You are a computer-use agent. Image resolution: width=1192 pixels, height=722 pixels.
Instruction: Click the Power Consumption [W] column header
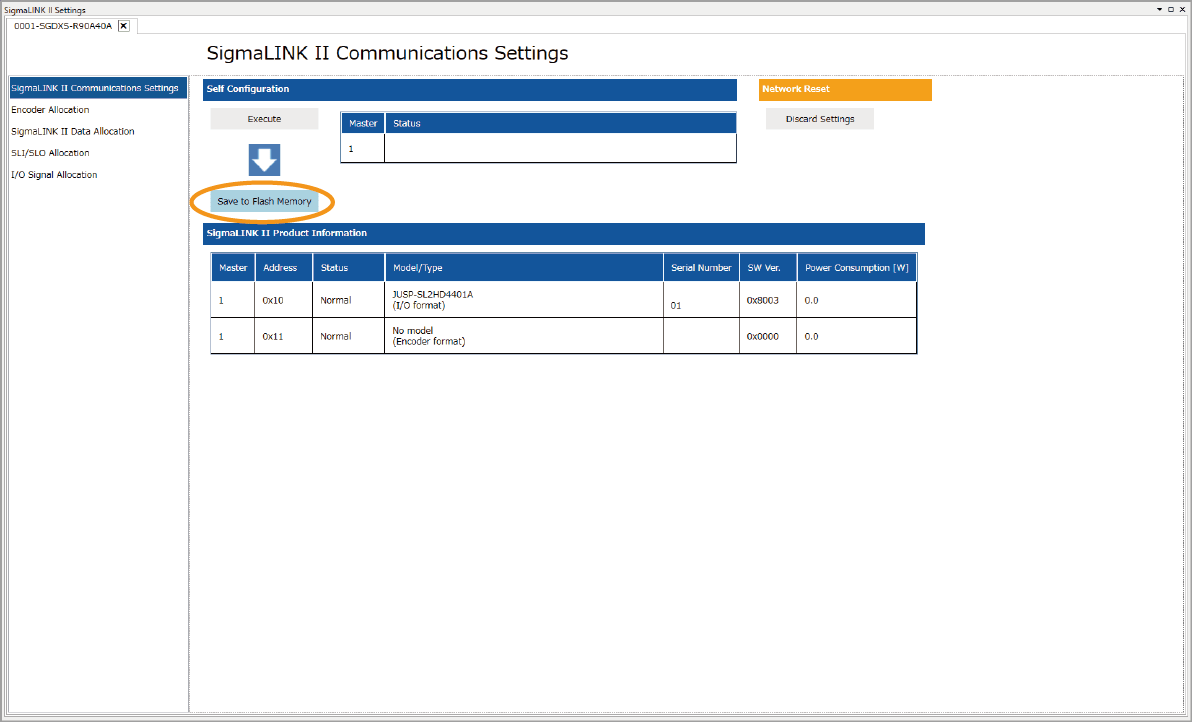pos(856,268)
